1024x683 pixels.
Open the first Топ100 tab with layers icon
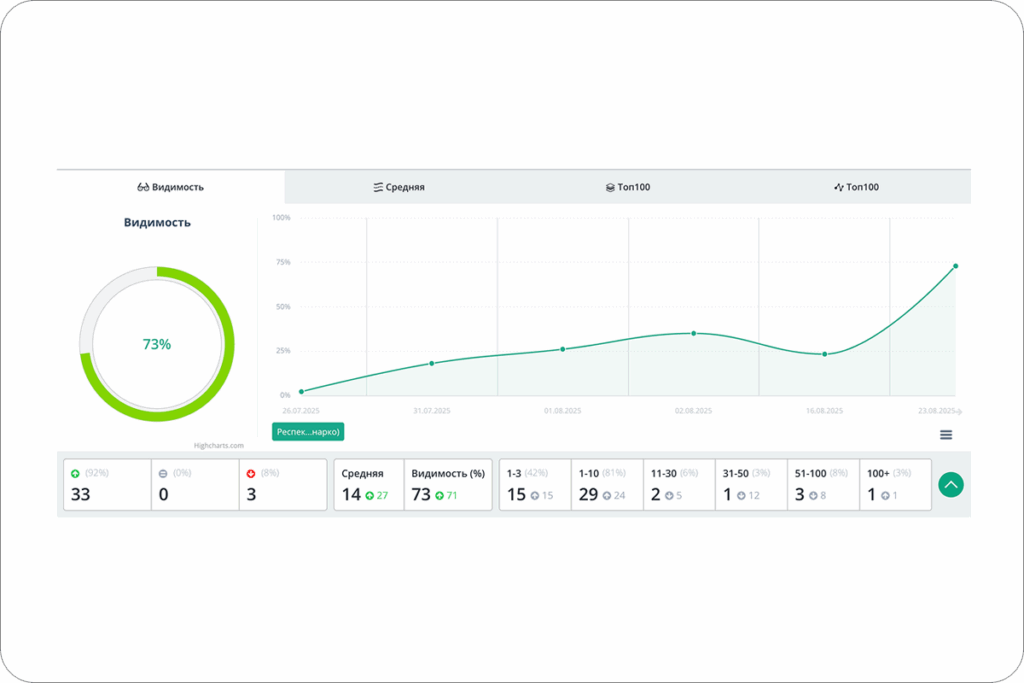(628, 187)
